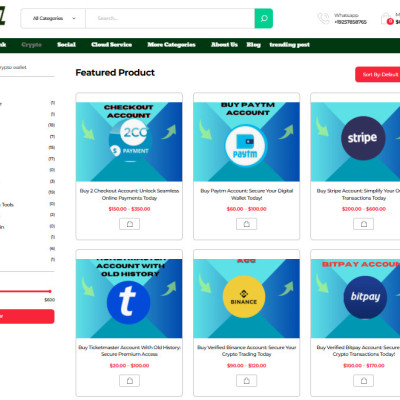Open the Ticketmaster product image
The height and width of the screenshot is (400, 400).
(129, 298)
